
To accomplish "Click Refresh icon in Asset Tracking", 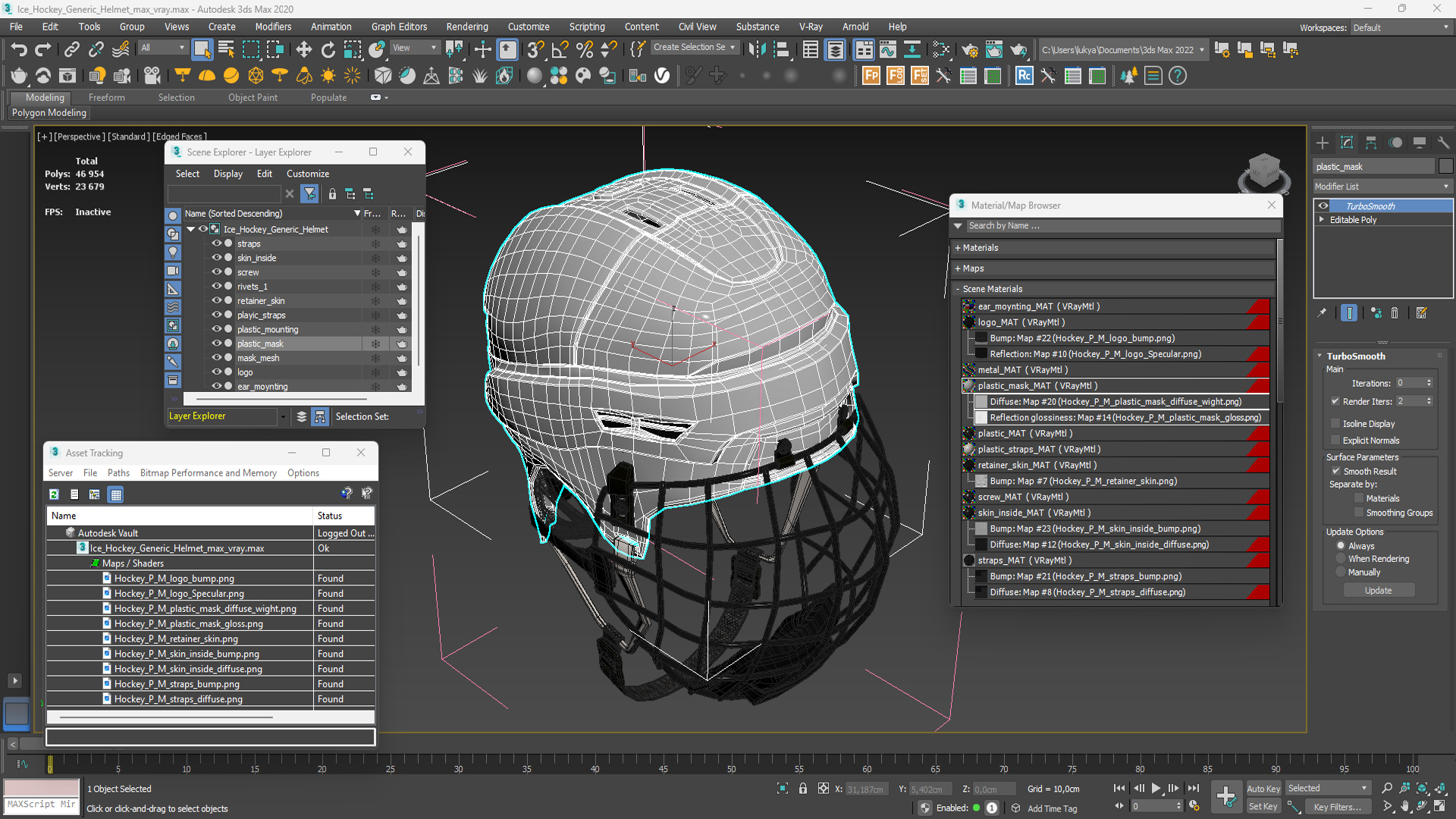I will coord(54,494).
